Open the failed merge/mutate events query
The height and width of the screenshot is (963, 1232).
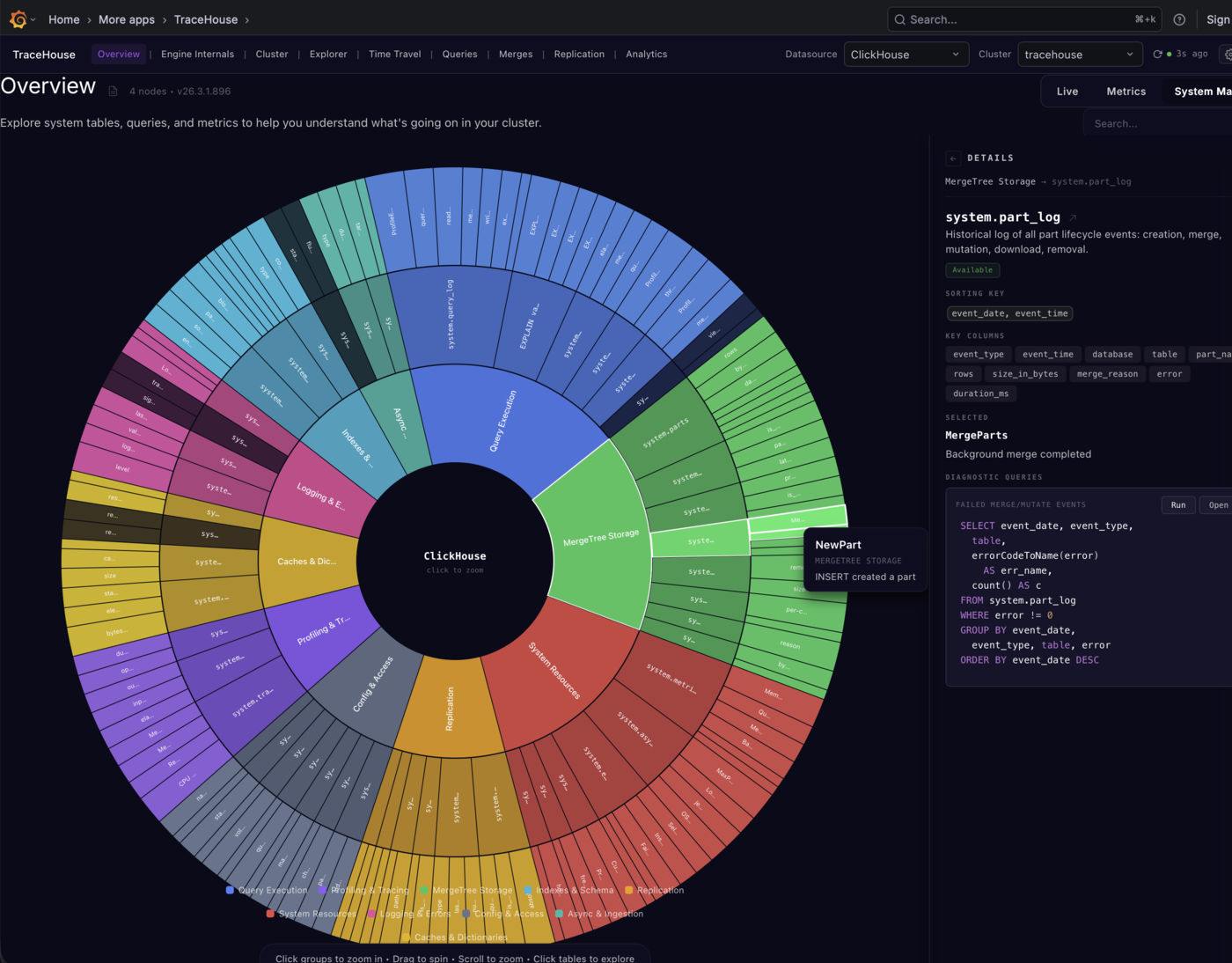tap(1218, 505)
